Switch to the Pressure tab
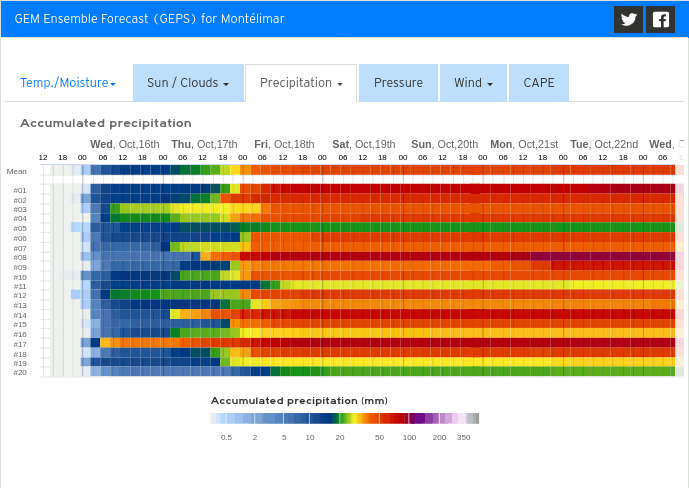 click(x=398, y=83)
